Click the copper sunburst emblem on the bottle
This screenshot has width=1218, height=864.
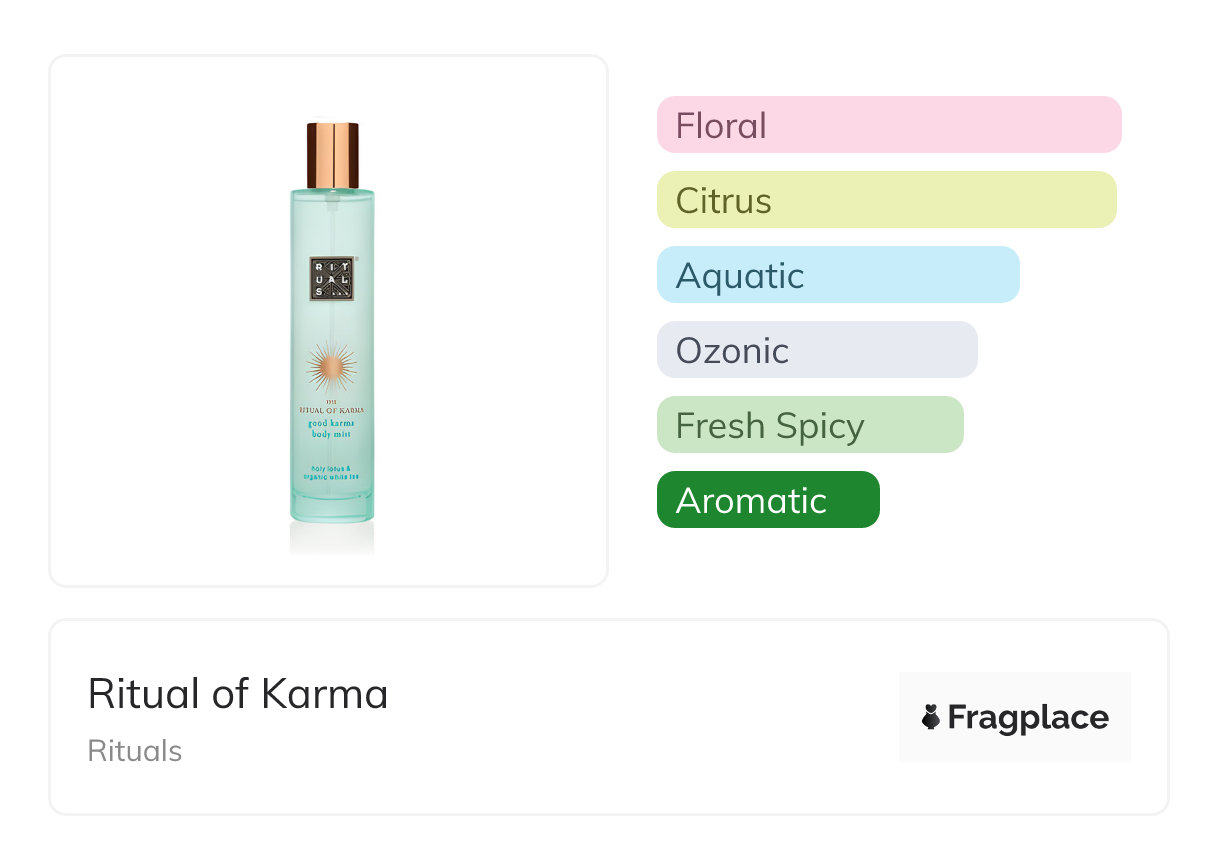331,367
